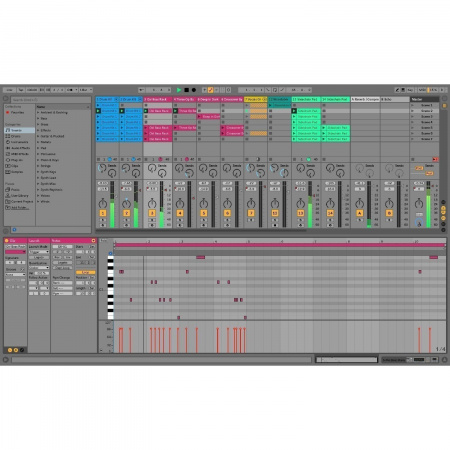Toggle the Draw Mode pencil icon
Image resolution: width=450 pixels, height=450 pixels.
(x=397, y=90)
